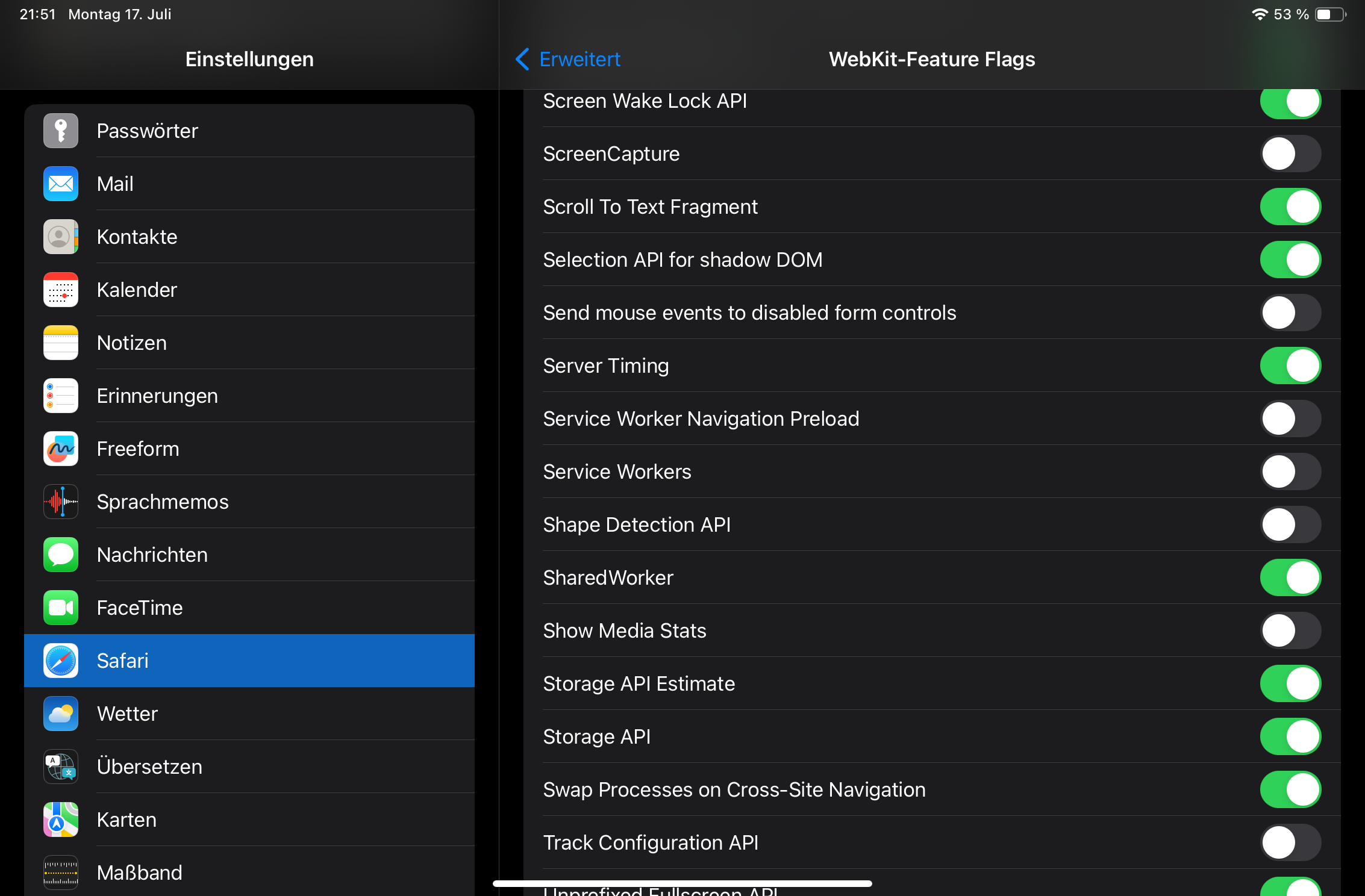Tap the Sprachmemos waveform icon

pos(61,502)
